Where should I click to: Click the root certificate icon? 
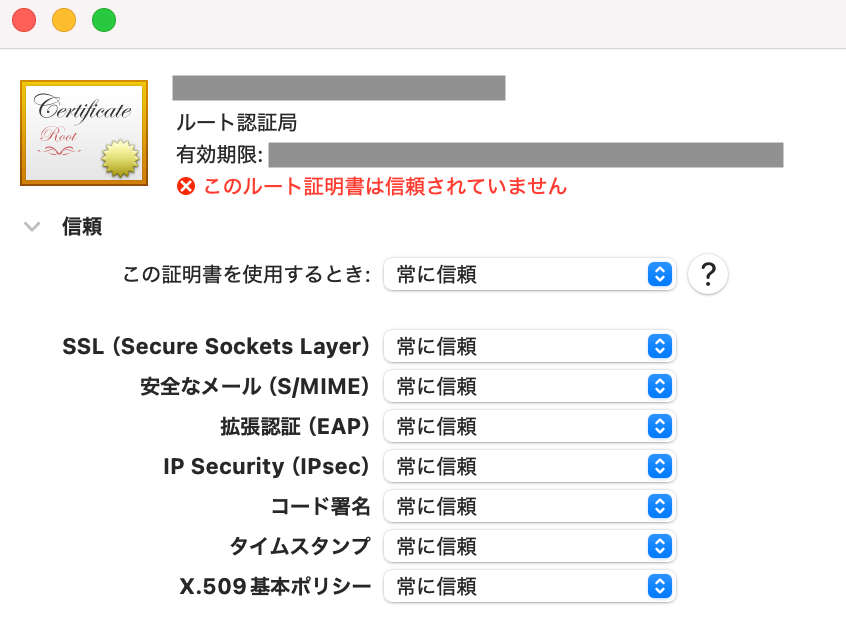pos(84,133)
